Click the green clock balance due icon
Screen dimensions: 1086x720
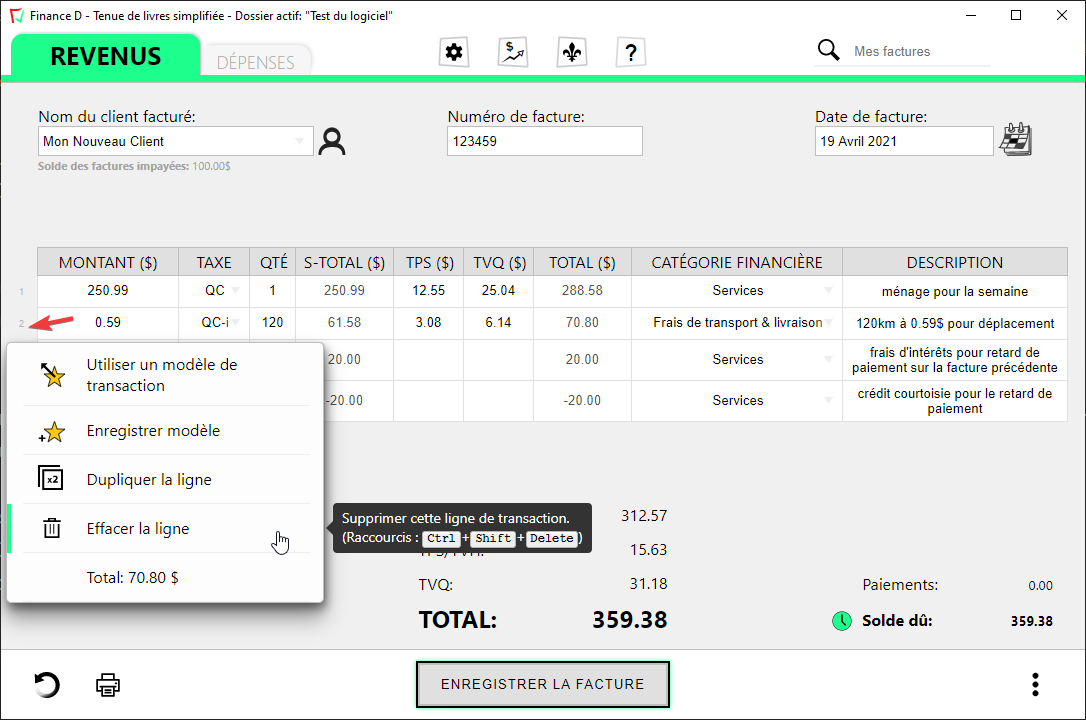(x=842, y=621)
